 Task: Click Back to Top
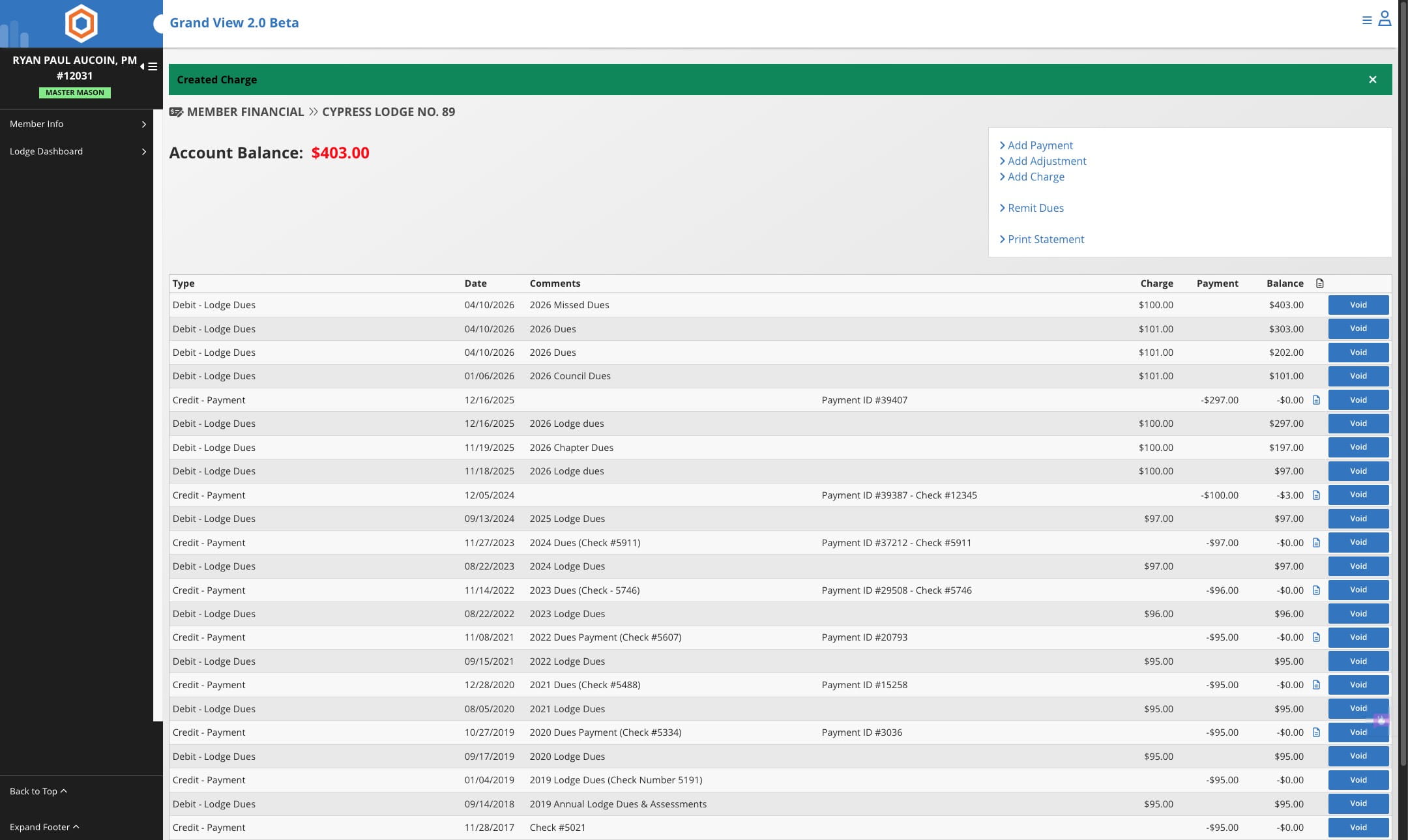click(38, 791)
